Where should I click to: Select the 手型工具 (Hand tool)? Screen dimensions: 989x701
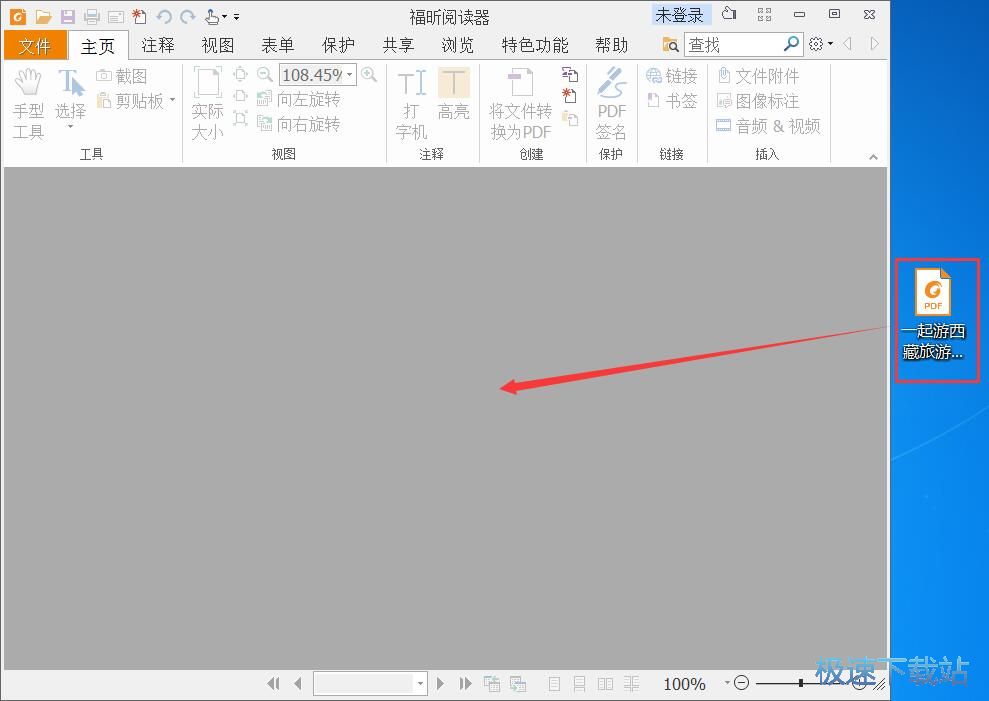click(x=28, y=102)
